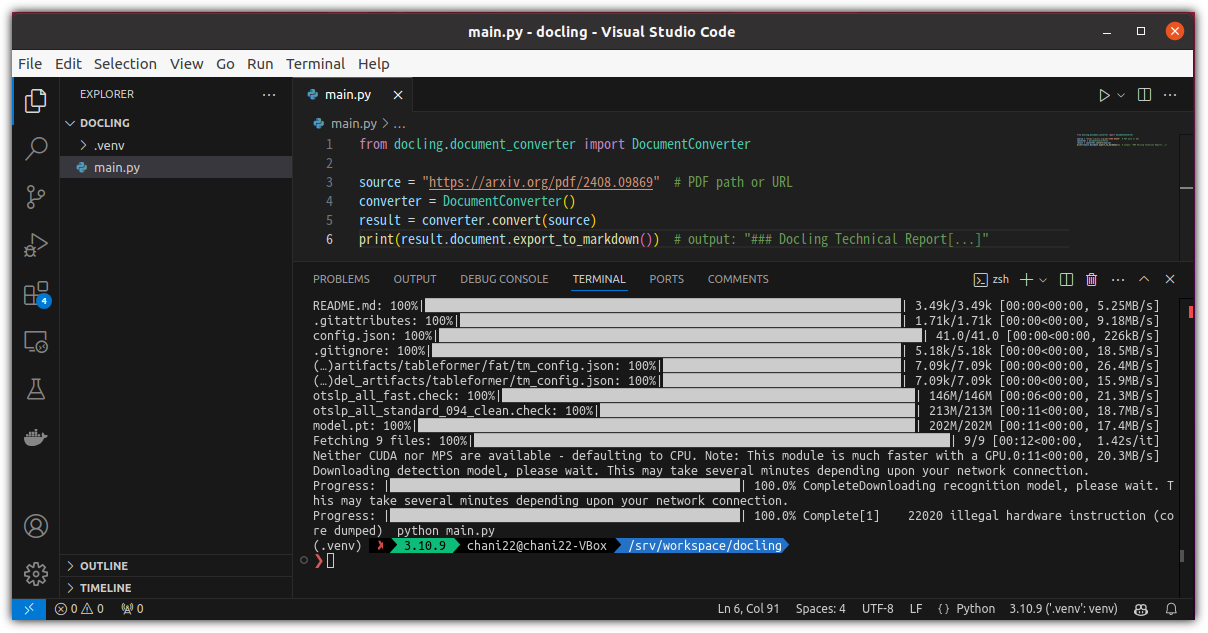Viewport: 1208px width, 633px height.
Task: Switch to the DEBUG CONSOLE tab
Action: 504,279
